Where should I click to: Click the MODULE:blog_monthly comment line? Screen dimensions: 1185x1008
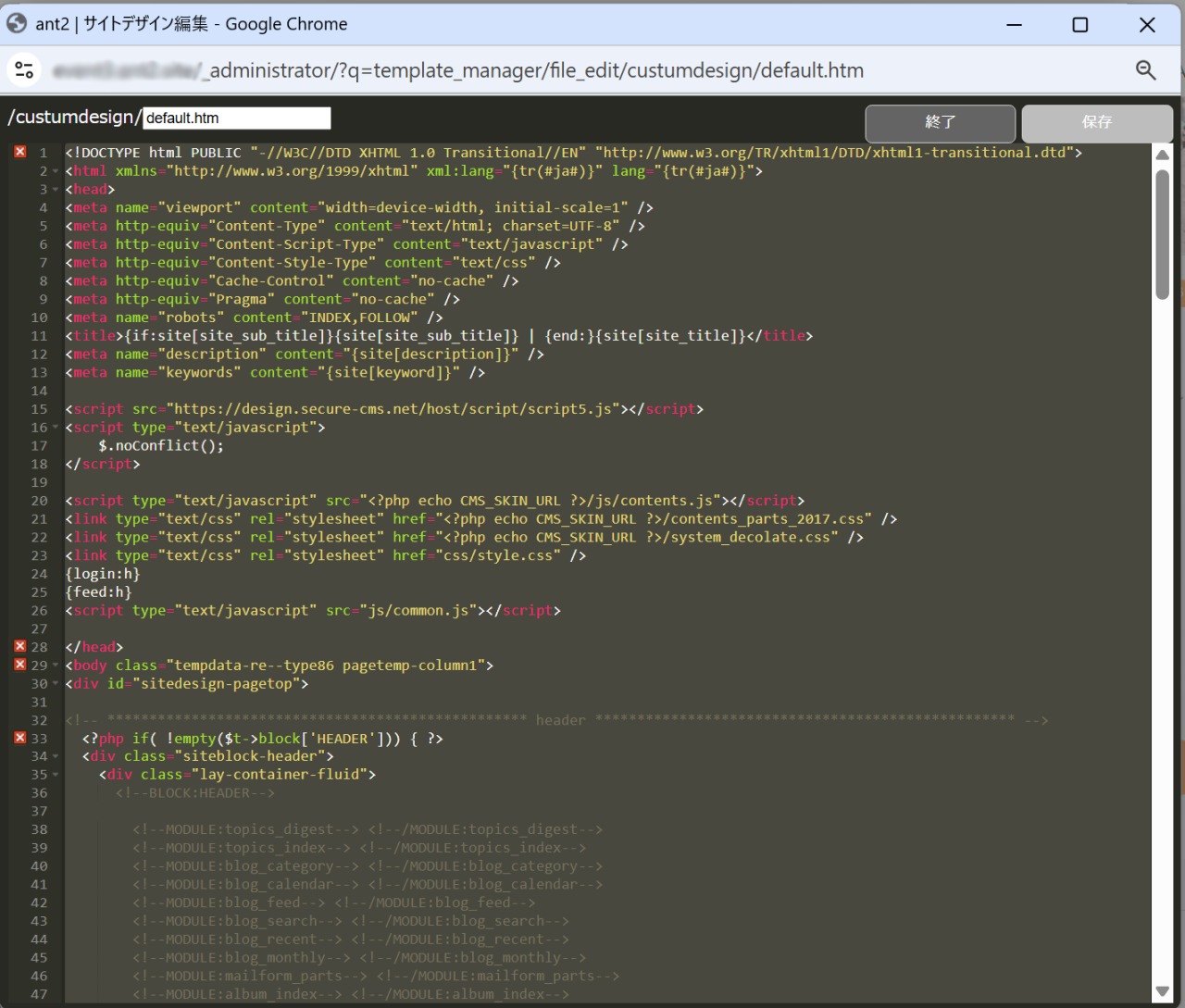click(359, 958)
